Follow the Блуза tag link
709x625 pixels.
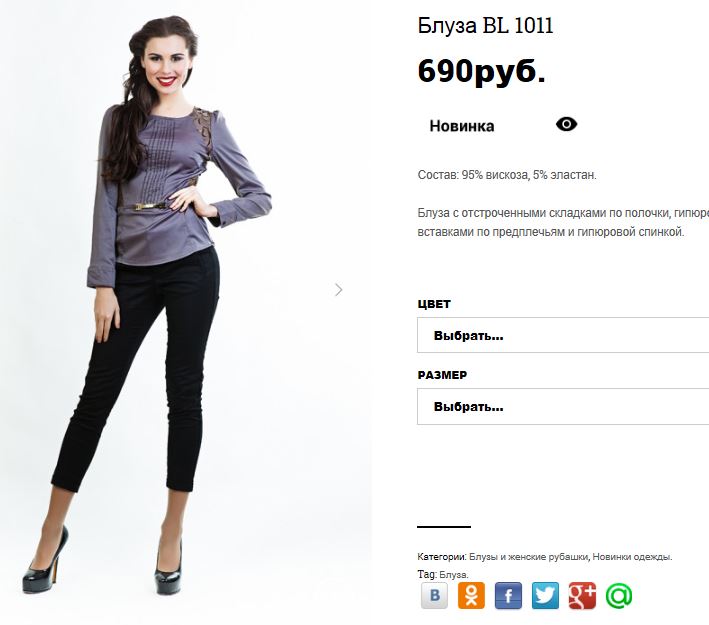[x=453, y=575]
